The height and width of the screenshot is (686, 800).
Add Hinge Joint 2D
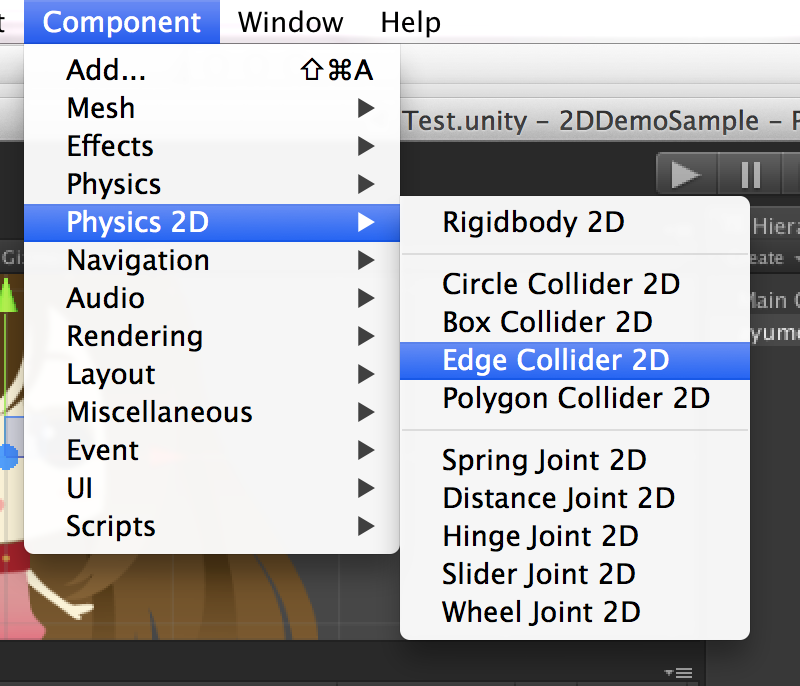(540, 536)
